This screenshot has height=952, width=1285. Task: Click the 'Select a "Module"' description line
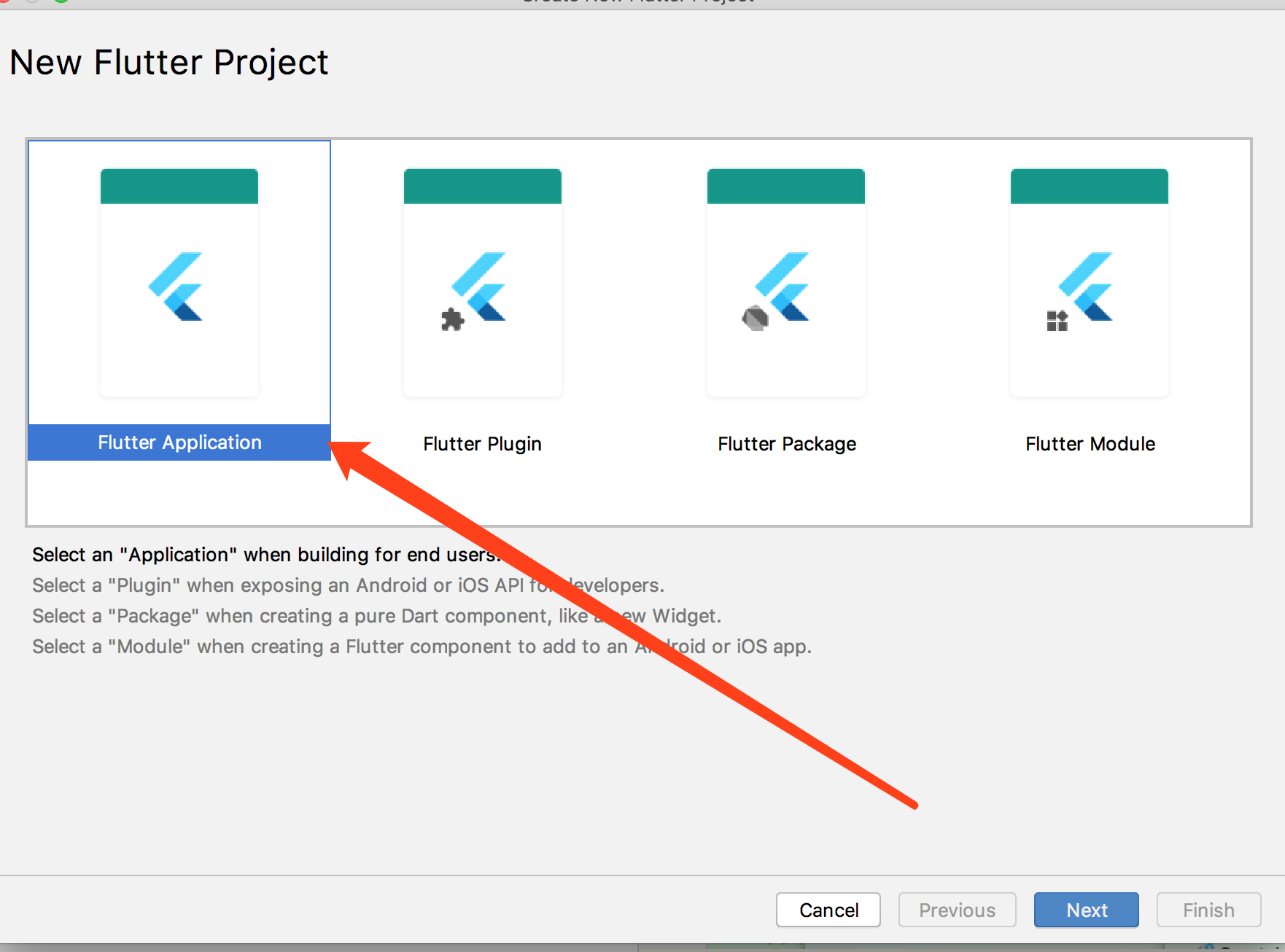click(x=422, y=647)
